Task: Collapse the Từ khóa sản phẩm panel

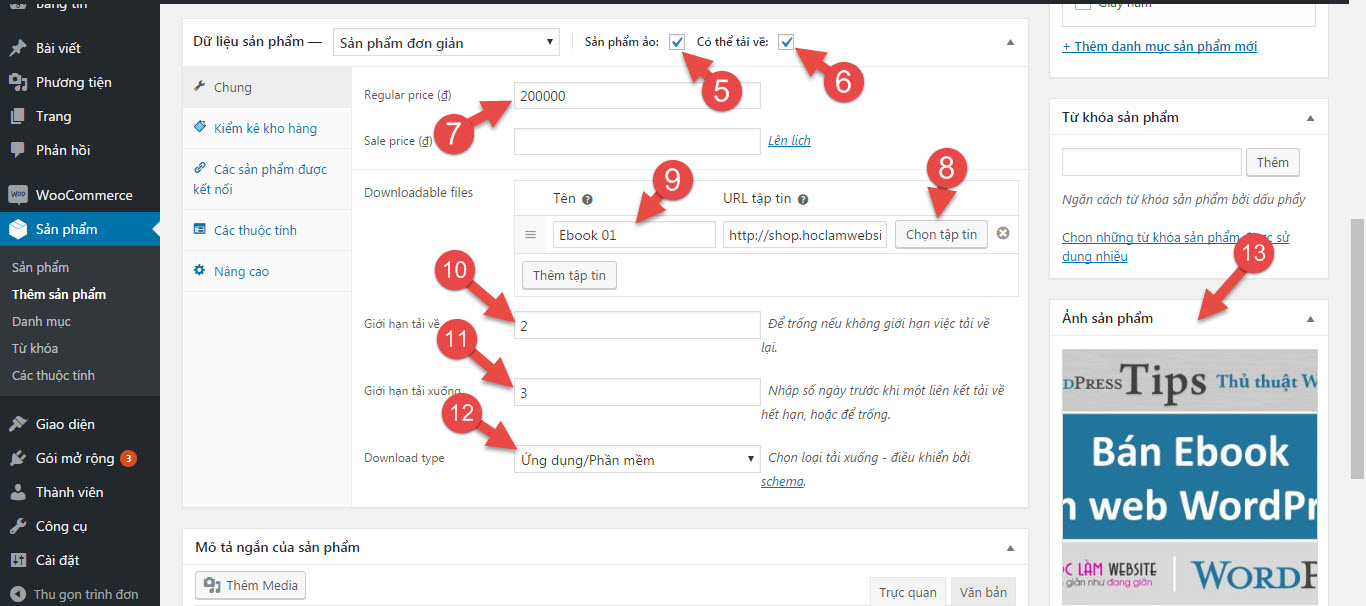Action: (x=1310, y=118)
